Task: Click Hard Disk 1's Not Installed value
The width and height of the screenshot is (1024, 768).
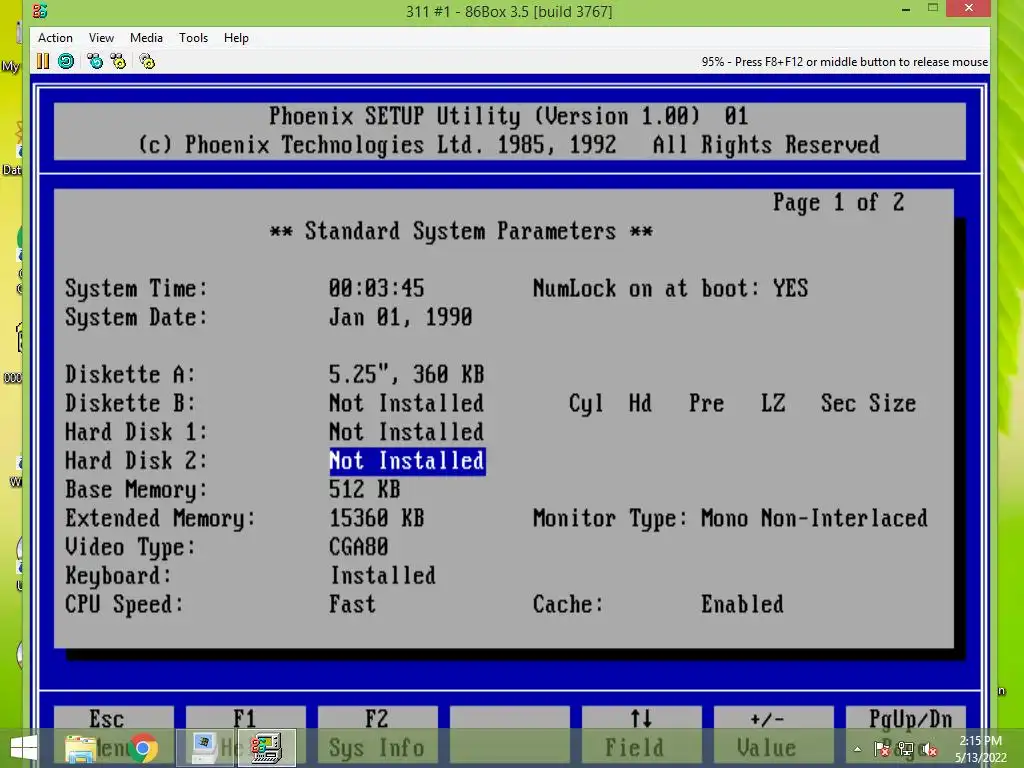Action: pyautogui.click(x=406, y=432)
